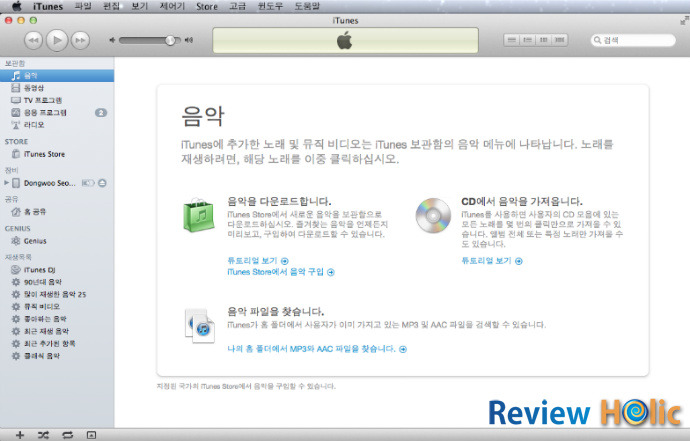Click the Play button

(x=57, y=40)
